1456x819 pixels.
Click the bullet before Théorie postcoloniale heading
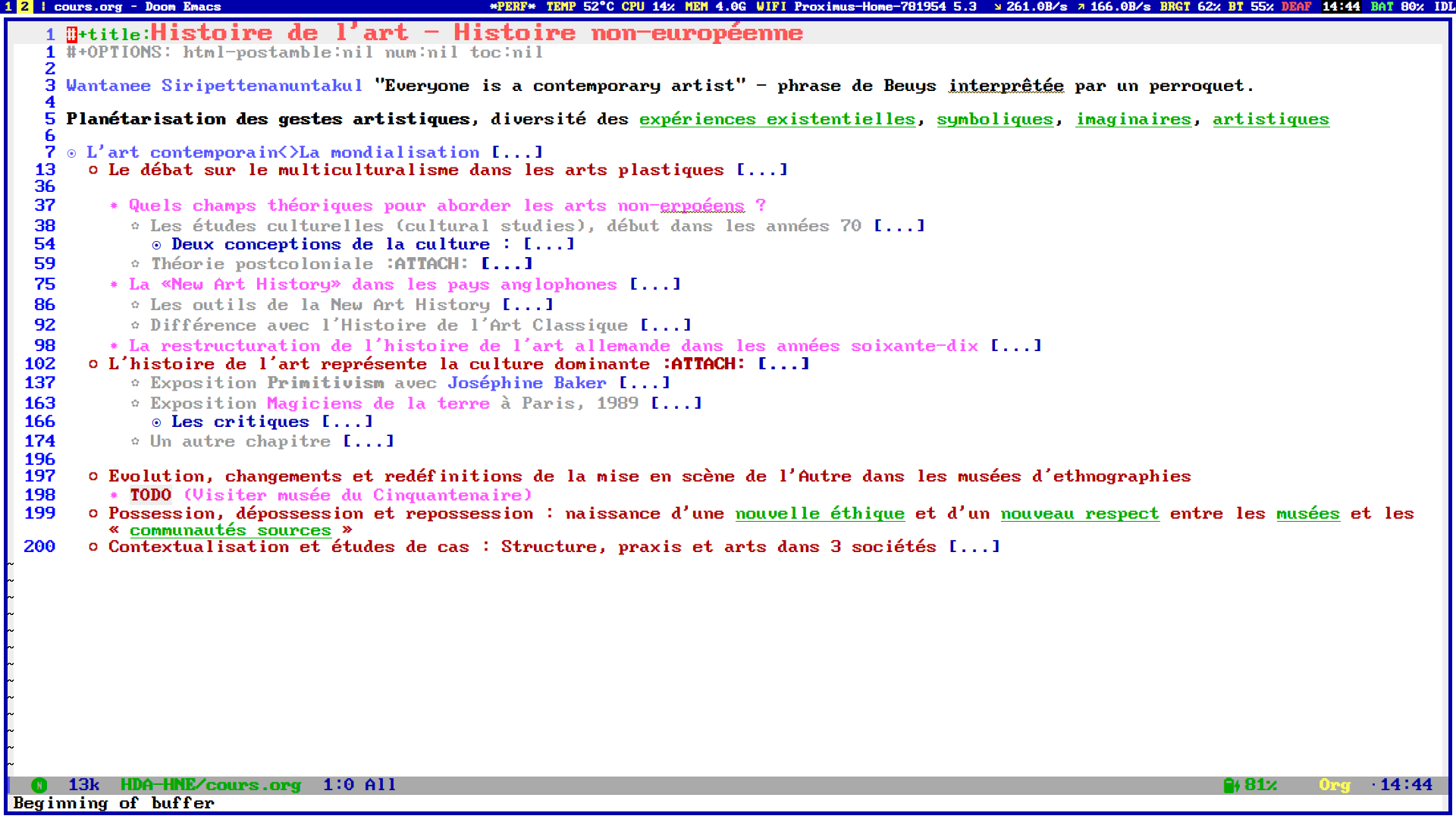[x=135, y=264]
